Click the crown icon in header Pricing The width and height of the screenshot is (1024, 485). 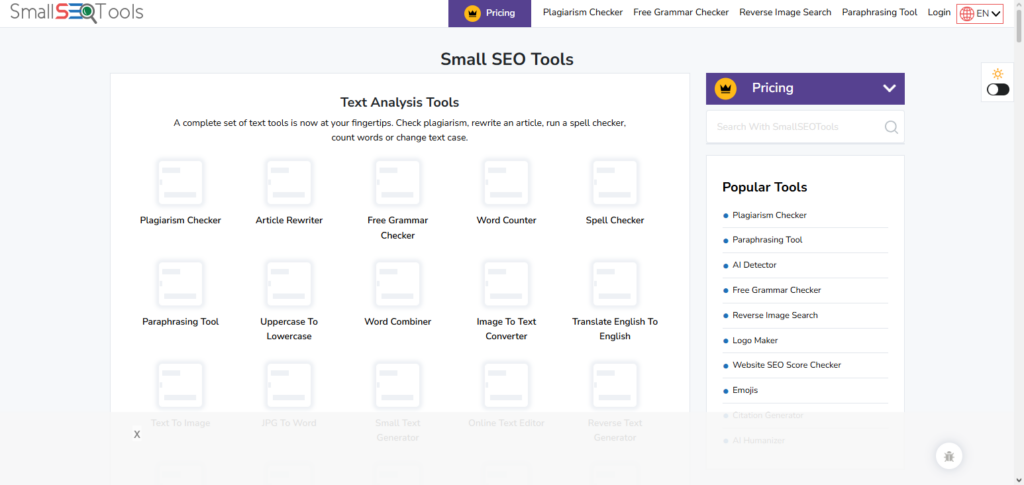[x=472, y=13]
